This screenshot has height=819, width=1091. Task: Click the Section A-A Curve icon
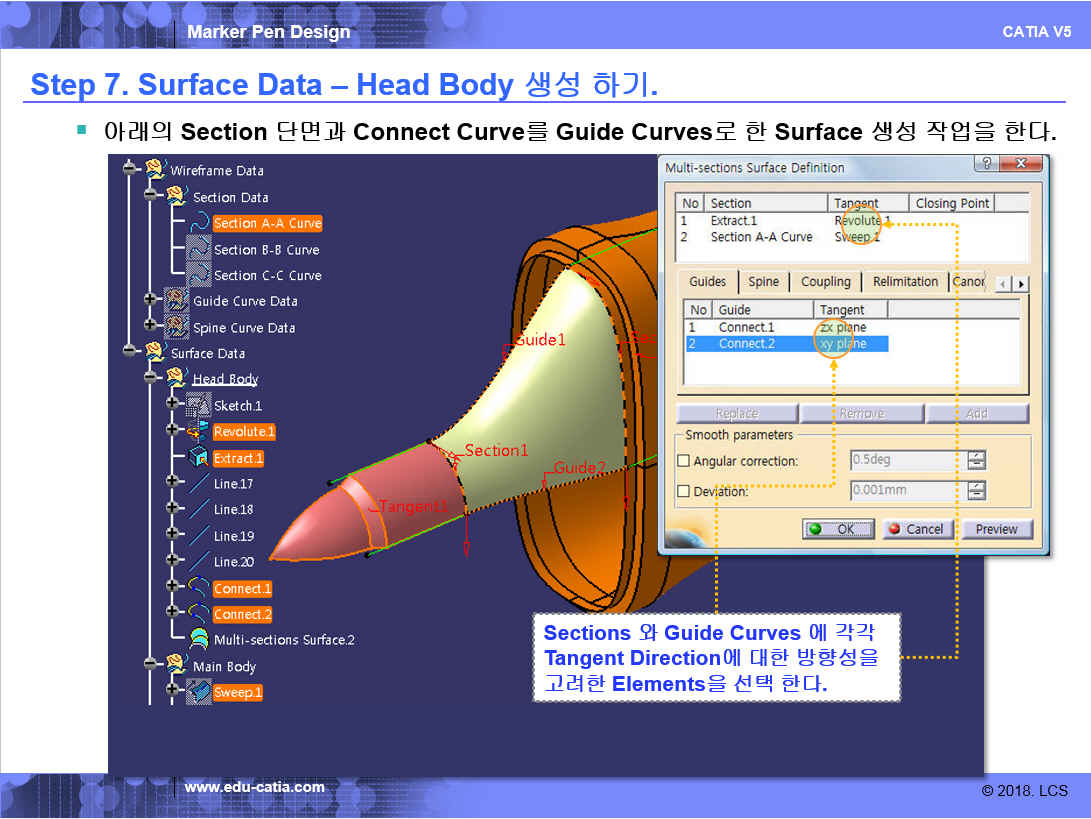[x=199, y=223]
